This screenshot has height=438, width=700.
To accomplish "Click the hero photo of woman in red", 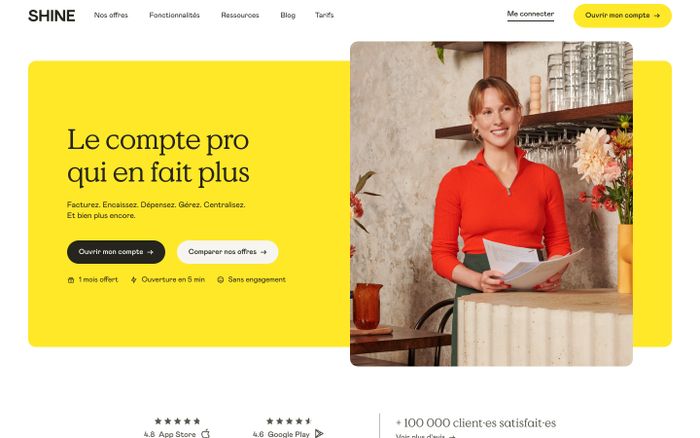I will click(x=491, y=204).
